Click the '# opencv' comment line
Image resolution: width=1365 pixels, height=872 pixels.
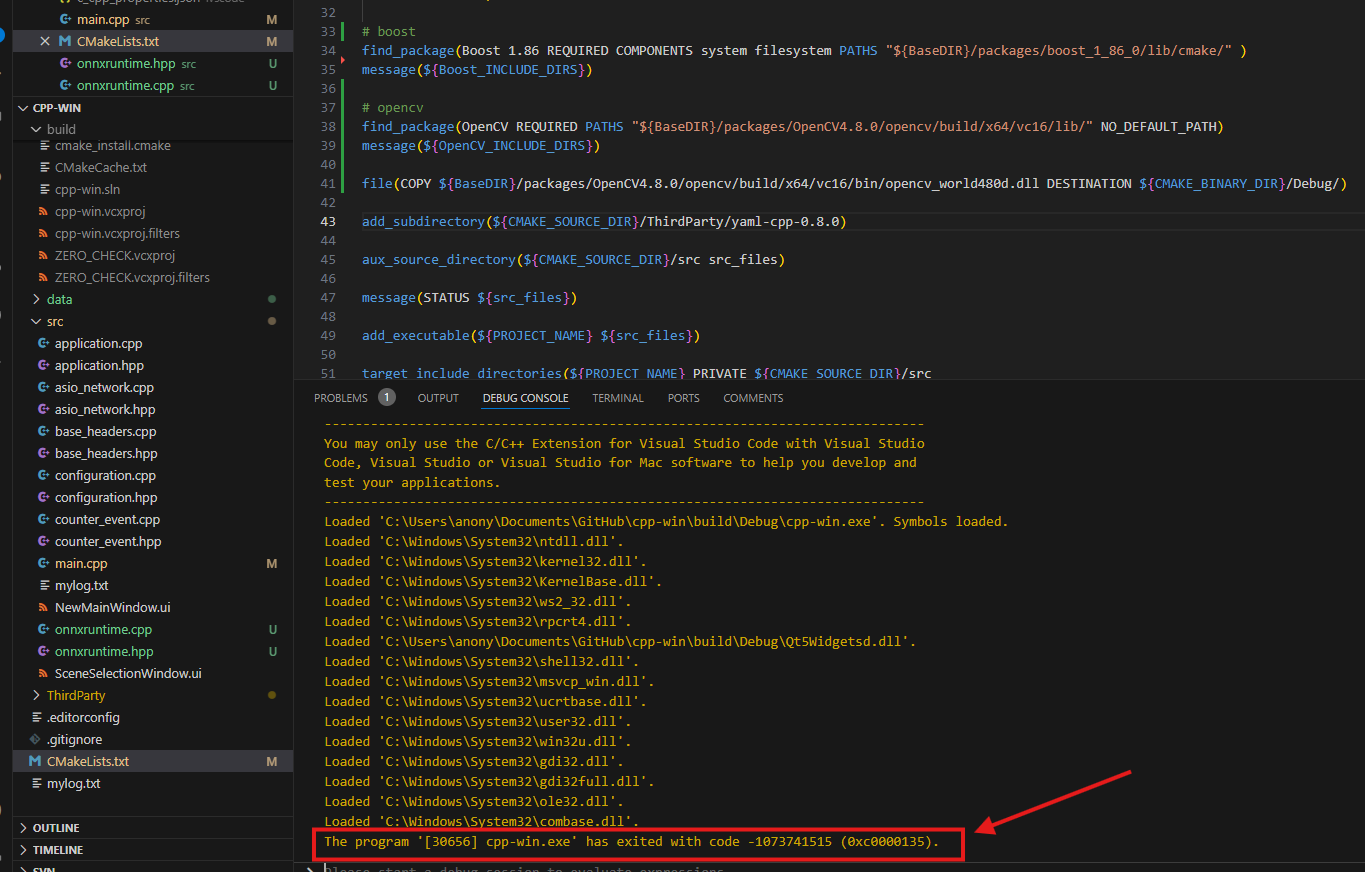coord(392,108)
